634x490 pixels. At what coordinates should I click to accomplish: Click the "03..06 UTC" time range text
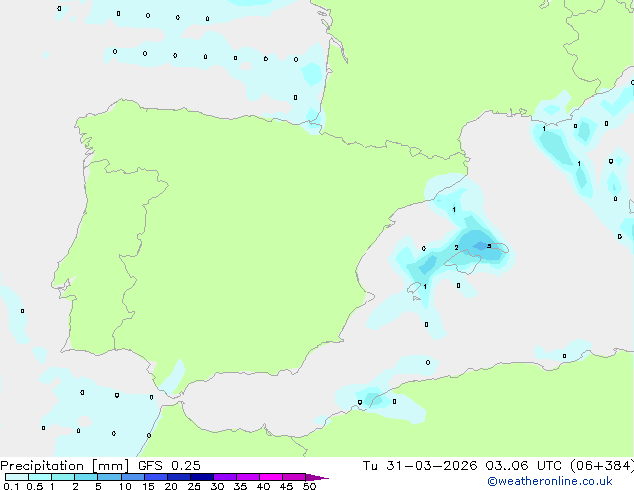click(524, 466)
